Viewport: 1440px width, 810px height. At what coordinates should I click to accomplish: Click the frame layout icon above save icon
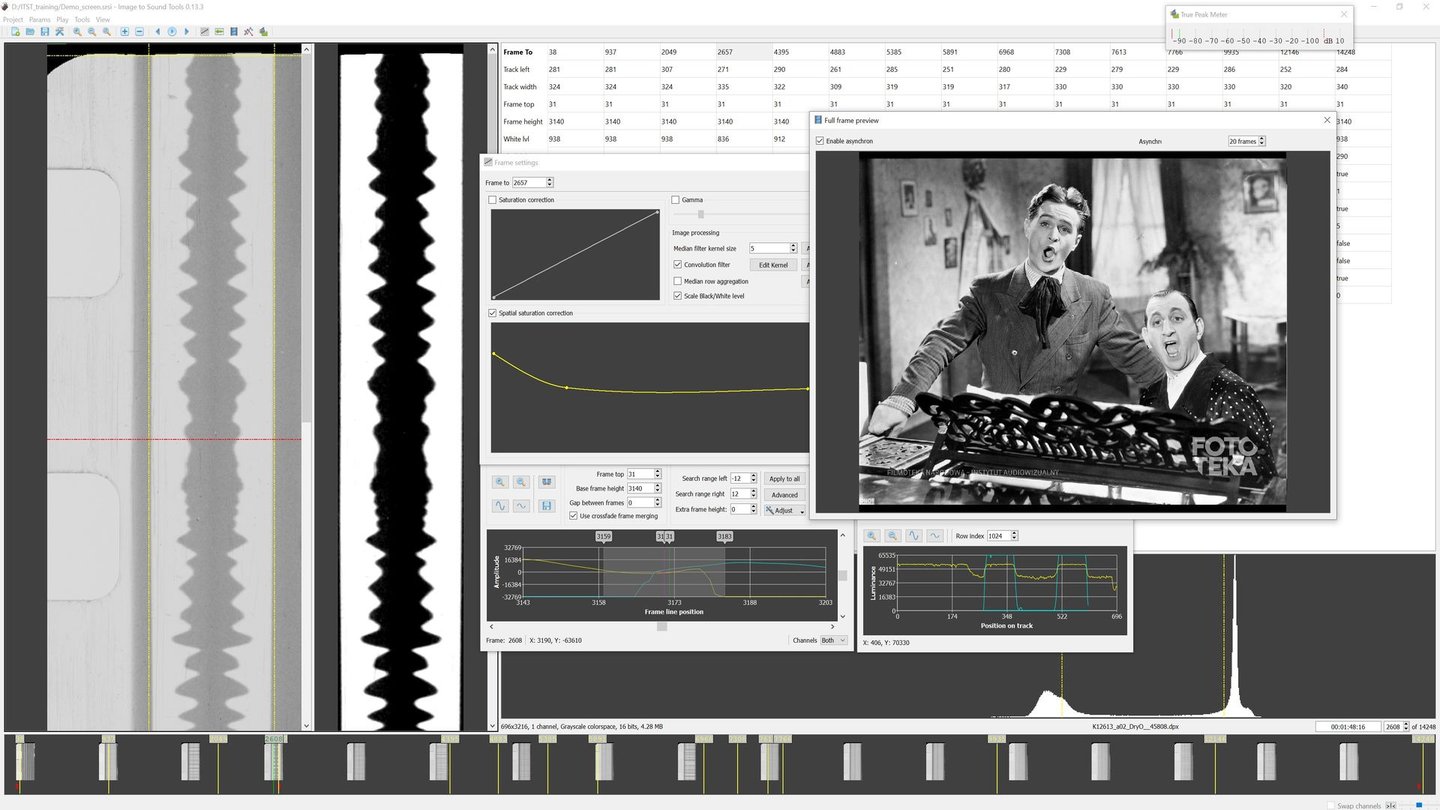(x=547, y=482)
